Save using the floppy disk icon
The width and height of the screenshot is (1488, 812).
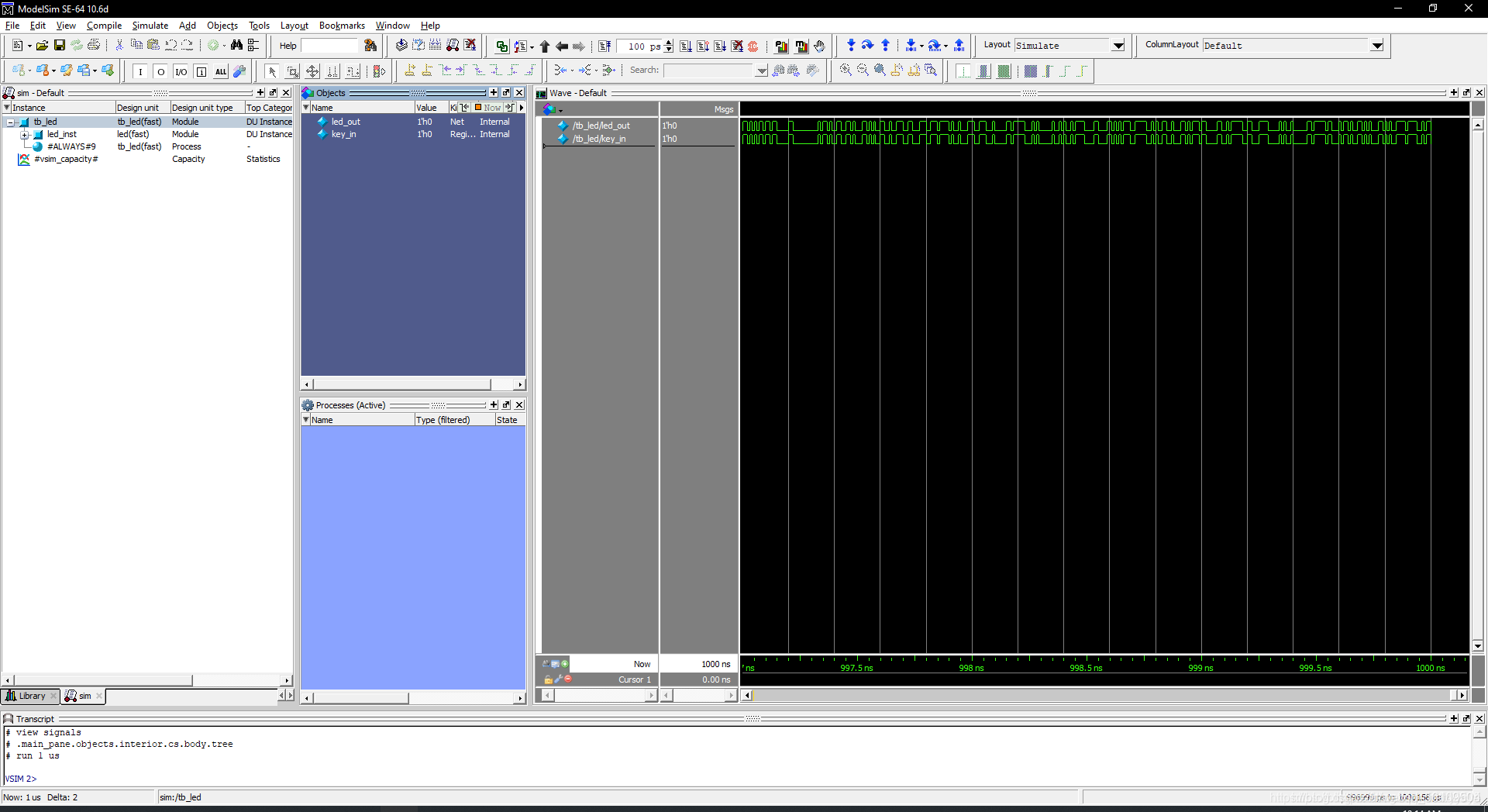tap(59, 46)
